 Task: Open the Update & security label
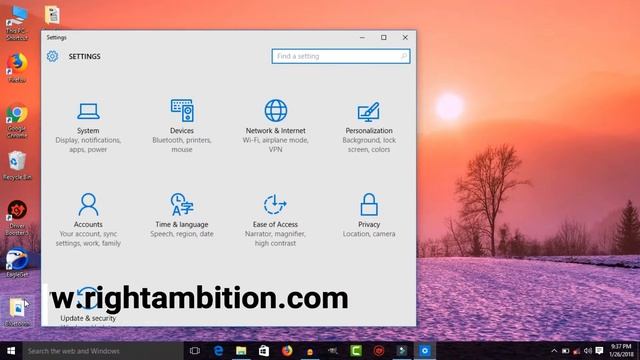(x=88, y=318)
